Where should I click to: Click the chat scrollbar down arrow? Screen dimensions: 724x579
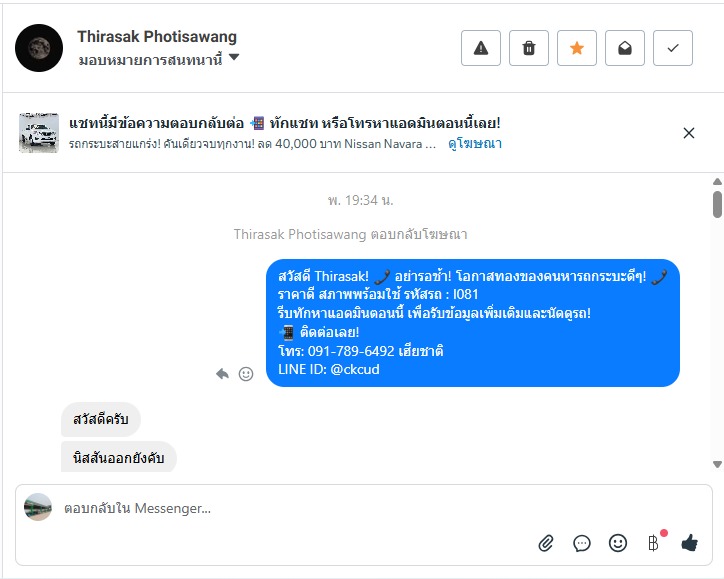coord(717,464)
